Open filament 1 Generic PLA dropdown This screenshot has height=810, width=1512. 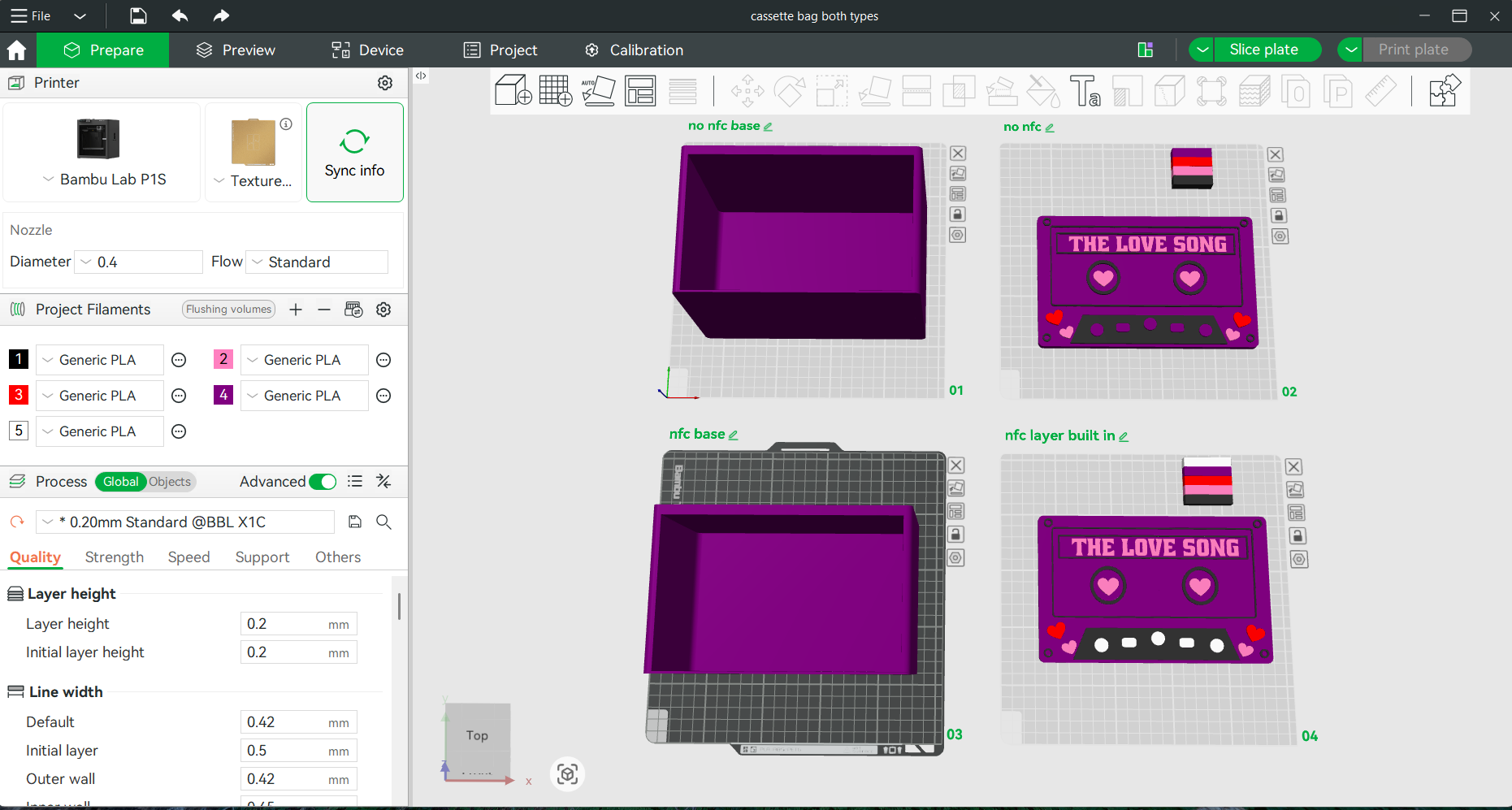point(100,360)
